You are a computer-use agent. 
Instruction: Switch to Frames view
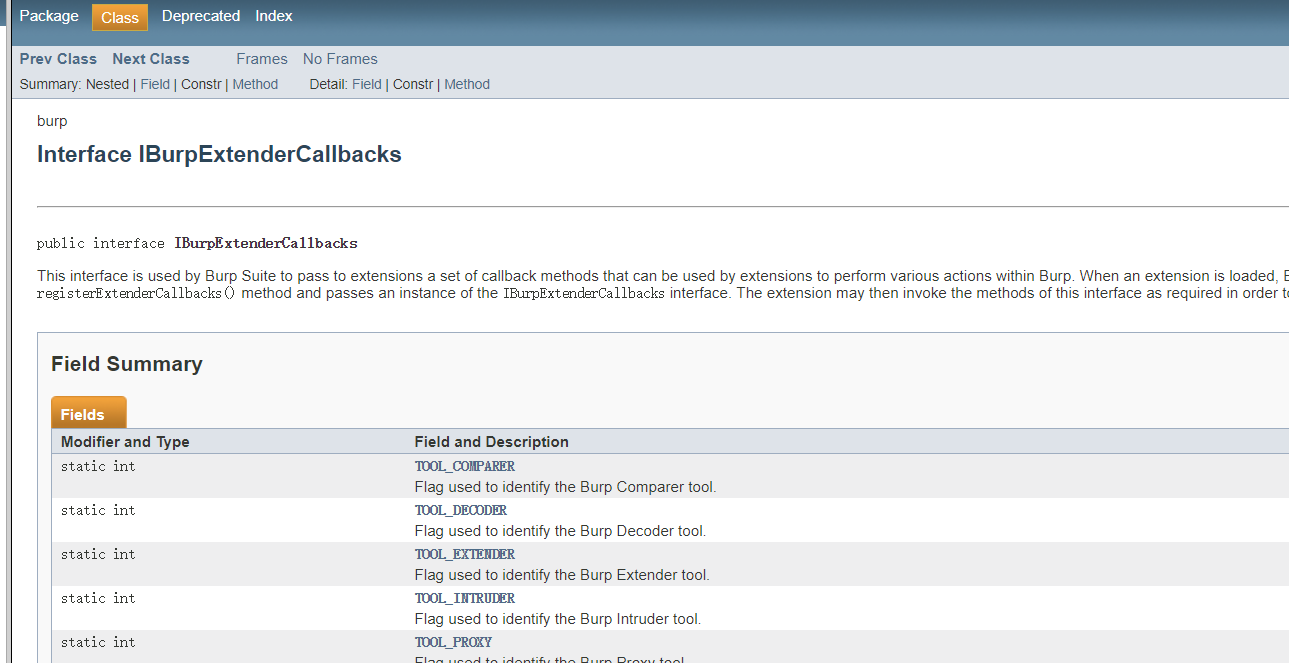pyautogui.click(x=262, y=59)
